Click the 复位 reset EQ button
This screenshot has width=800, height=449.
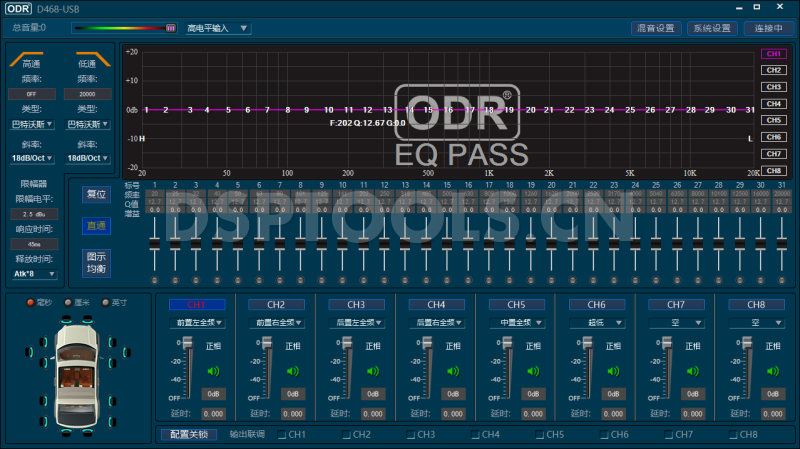[96, 194]
